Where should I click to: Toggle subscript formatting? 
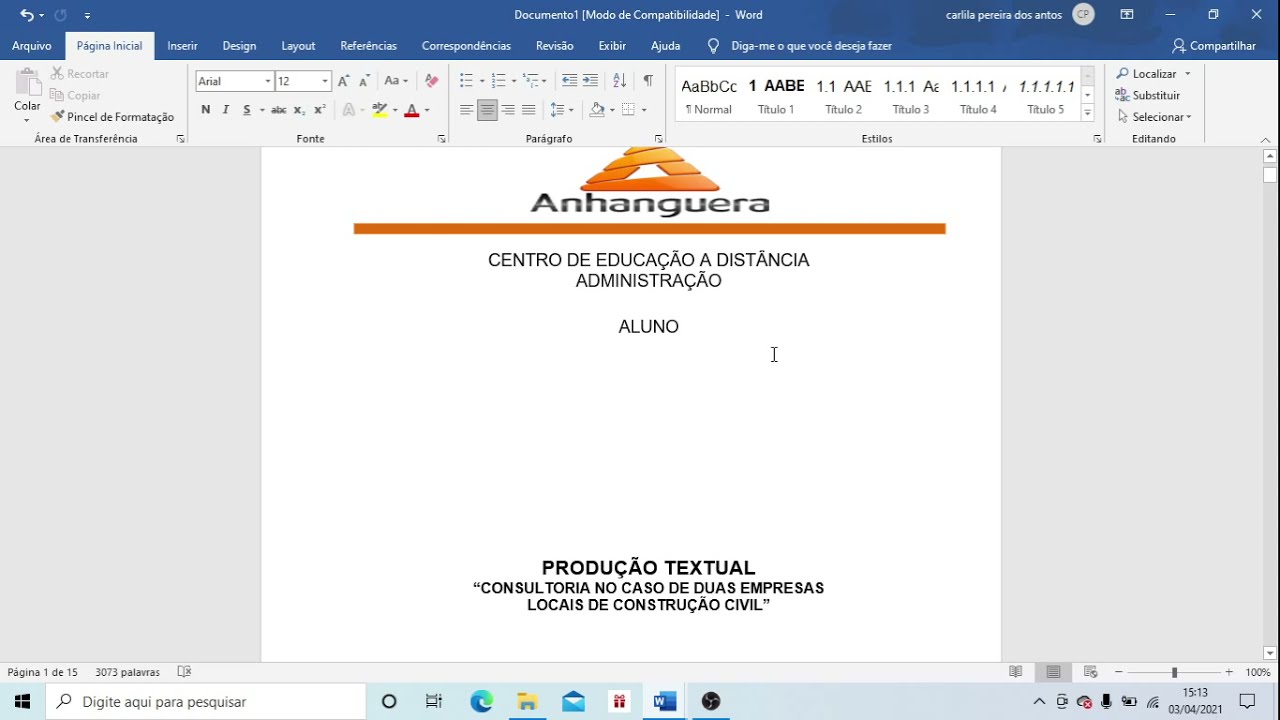pyautogui.click(x=299, y=110)
